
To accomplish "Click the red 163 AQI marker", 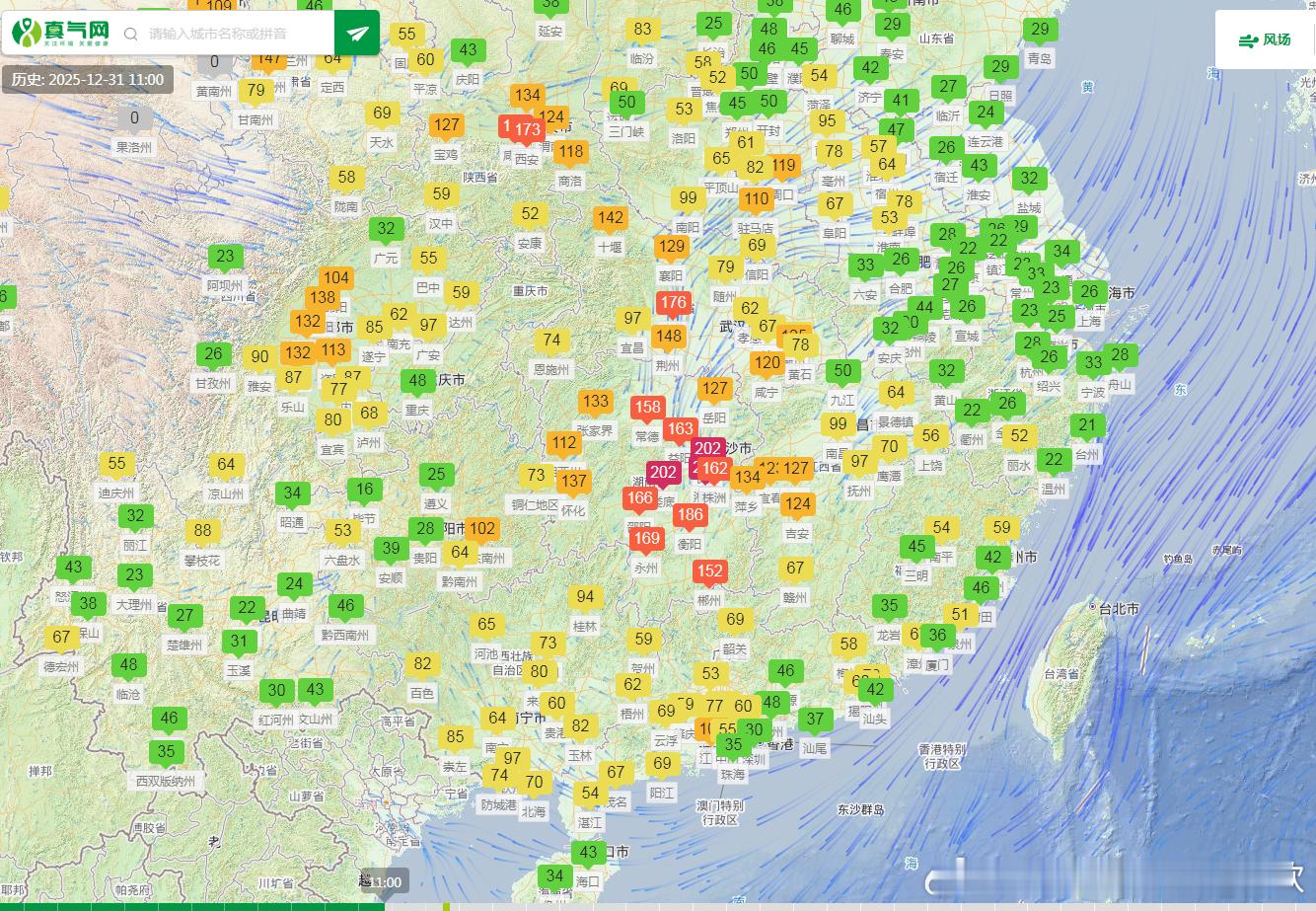I will click(x=680, y=429).
